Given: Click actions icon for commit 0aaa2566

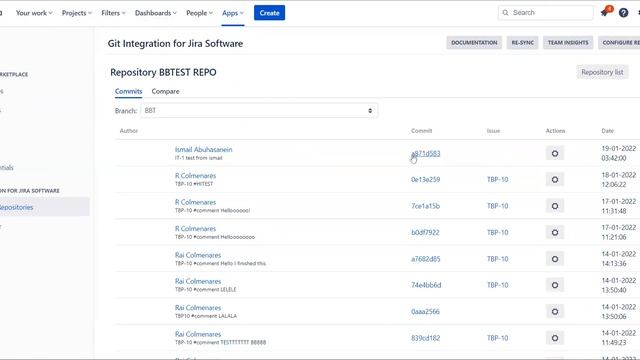Looking at the screenshot, I should click(x=555, y=311).
